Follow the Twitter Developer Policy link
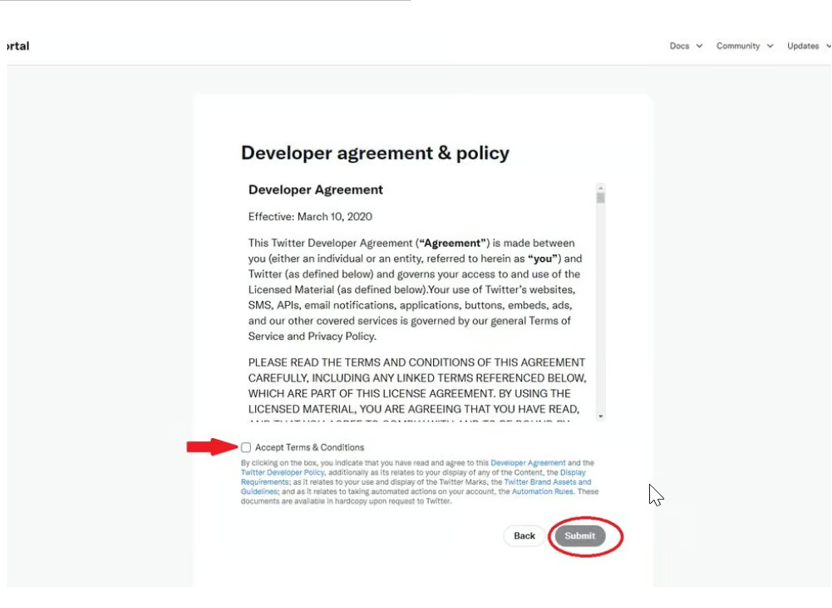 point(282,472)
